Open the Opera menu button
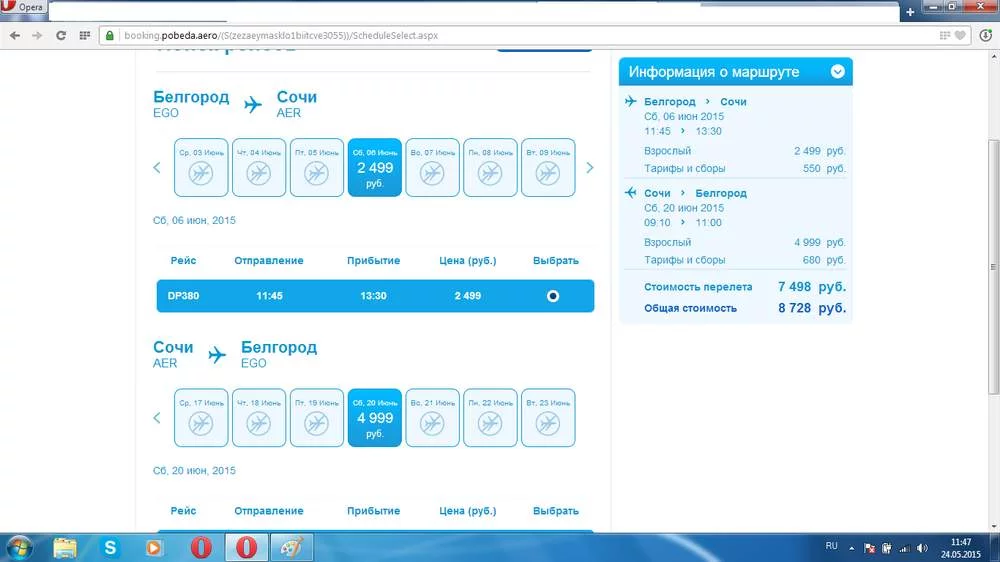Viewport: 1000px width, 562px height. [24, 7]
